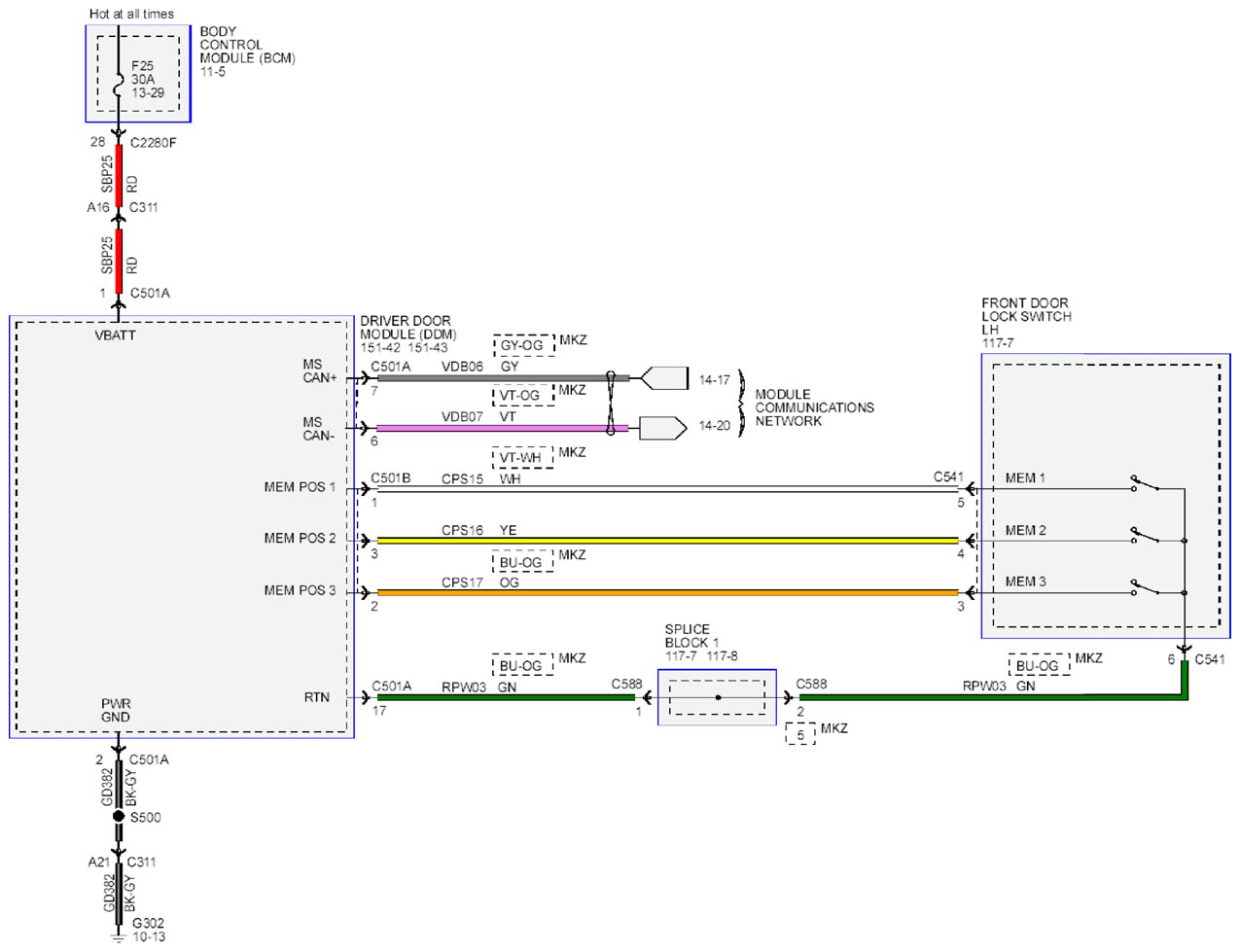1240x952 pixels.
Task: Click the "Hot at all times" label
Action: coord(131,14)
